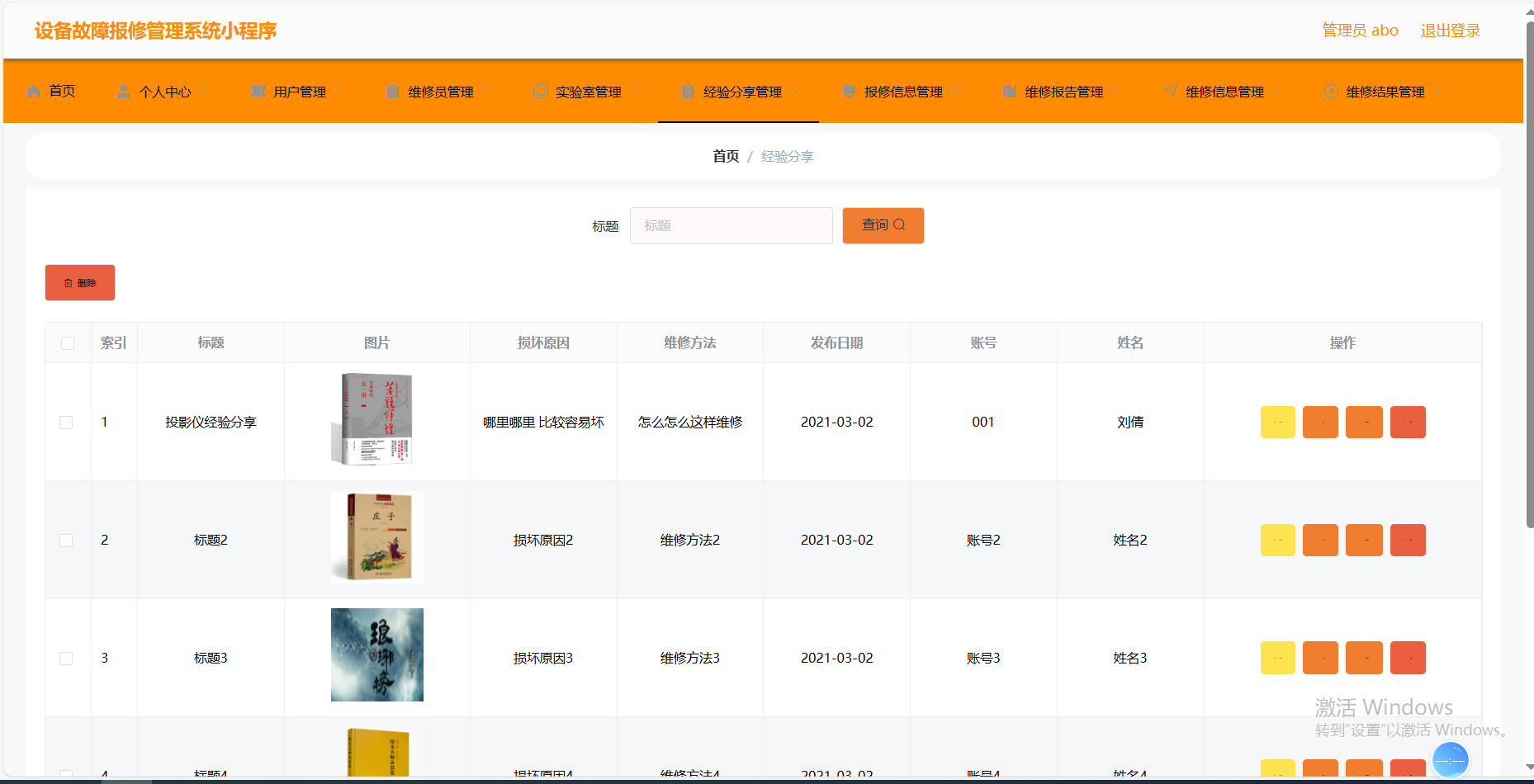Screen dimensions: 1534x784
Task: Click into the 标题 search input field
Action: pos(731,225)
